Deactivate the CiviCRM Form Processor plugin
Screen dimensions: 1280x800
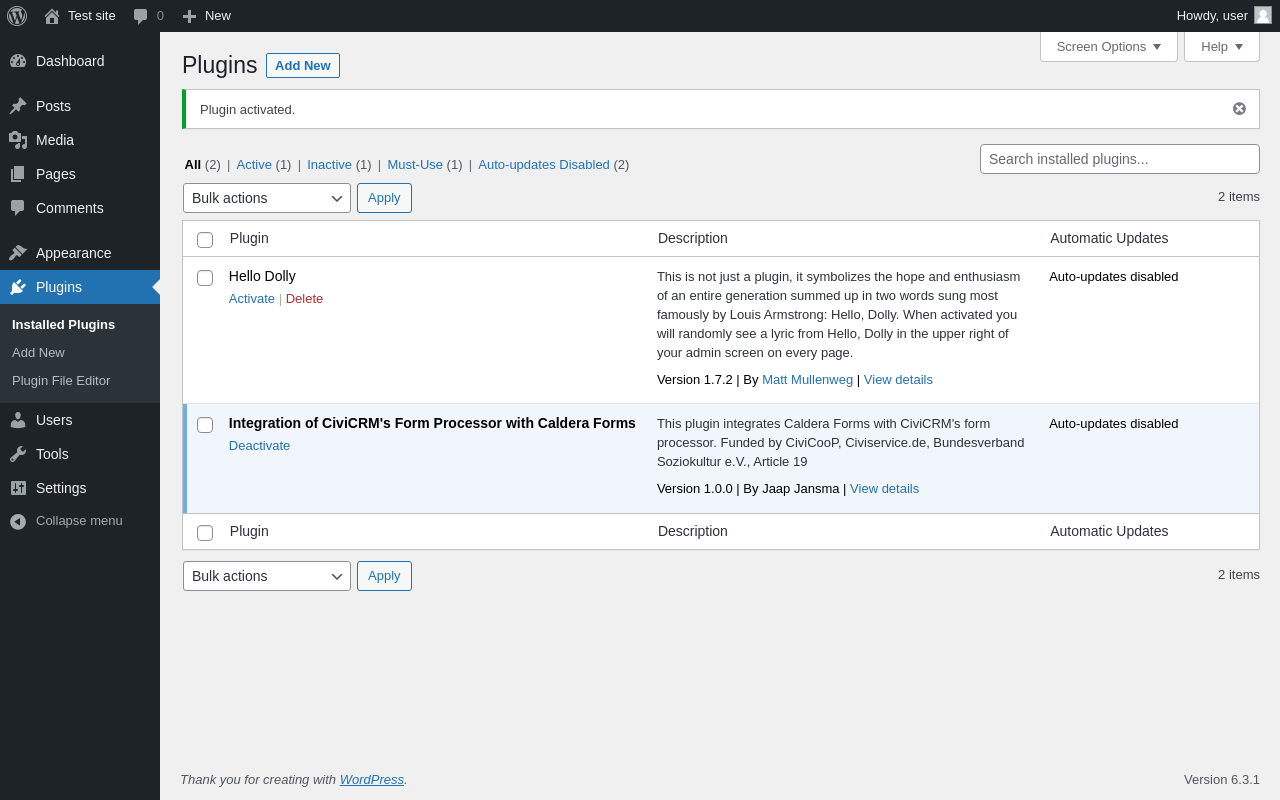[259, 446]
